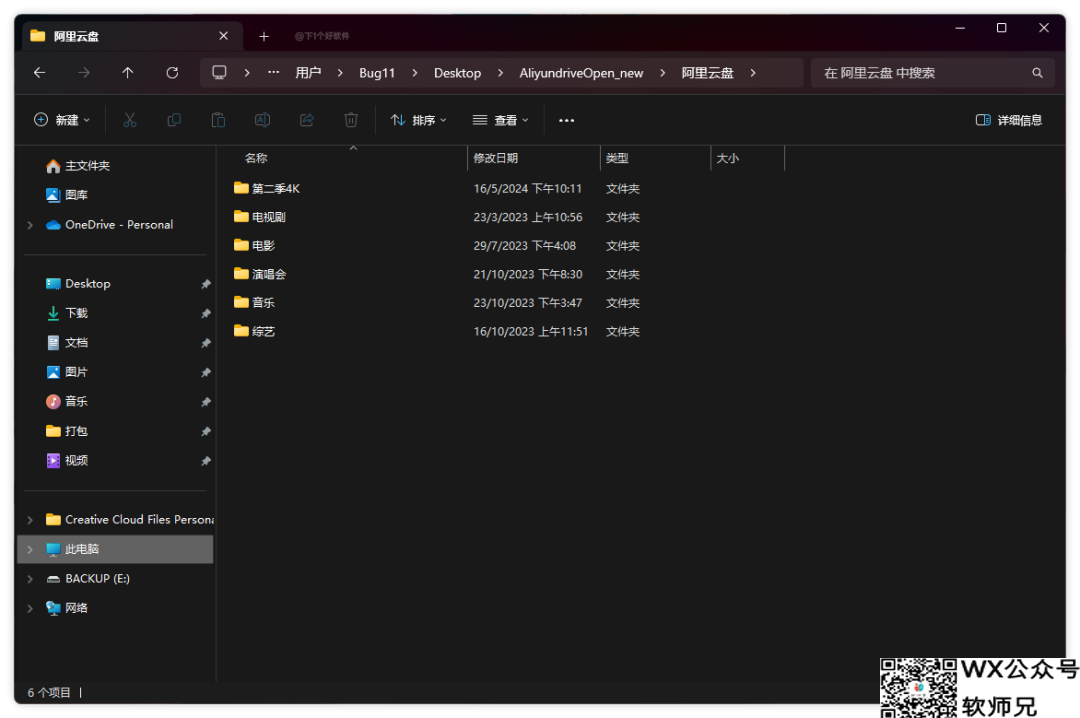Click the Cut scissors icon in toolbar

click(129, 120)
